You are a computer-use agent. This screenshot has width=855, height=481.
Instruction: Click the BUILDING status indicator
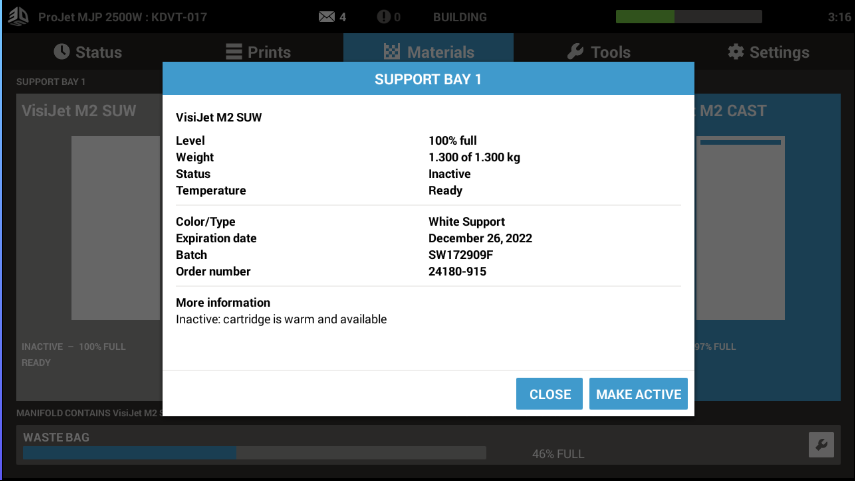[460, 17]
